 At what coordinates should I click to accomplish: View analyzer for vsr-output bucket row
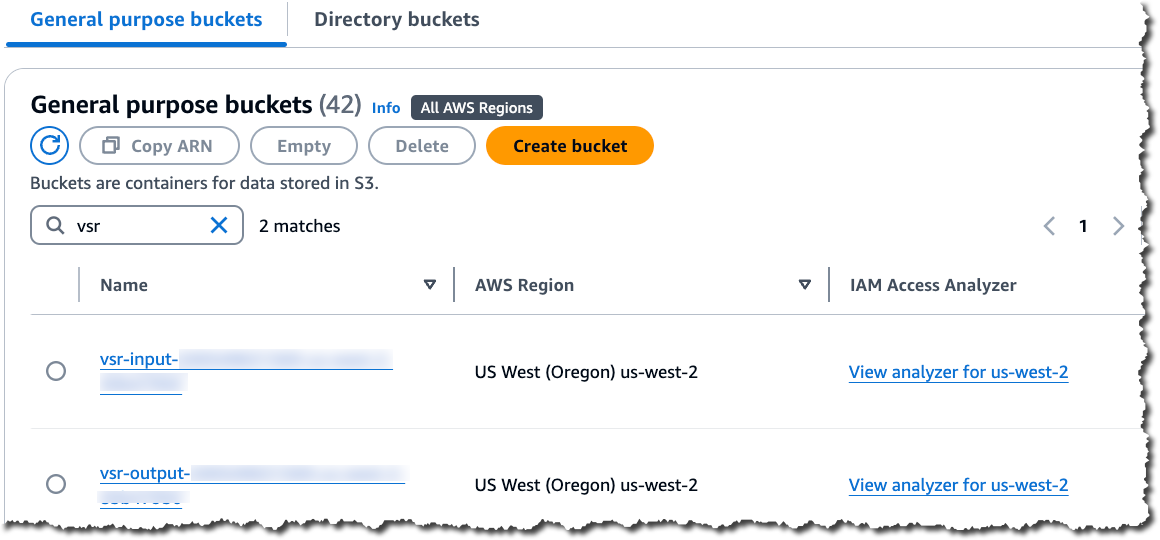pyautogui.click(x=958, y=485)
